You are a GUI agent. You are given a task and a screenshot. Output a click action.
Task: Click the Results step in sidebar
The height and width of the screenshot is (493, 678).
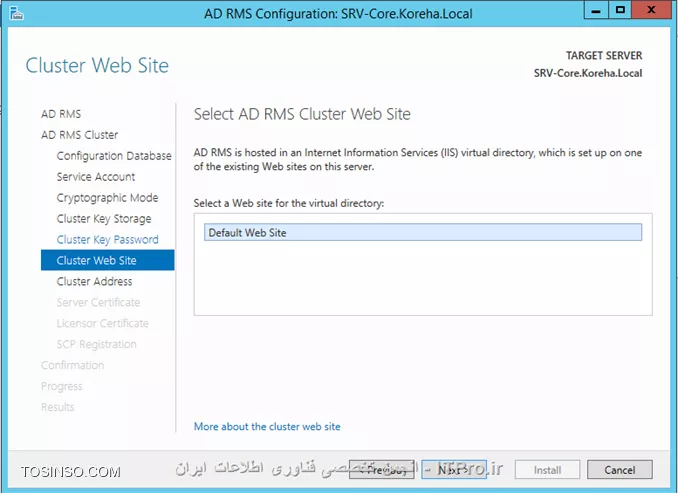pos(58,407)
